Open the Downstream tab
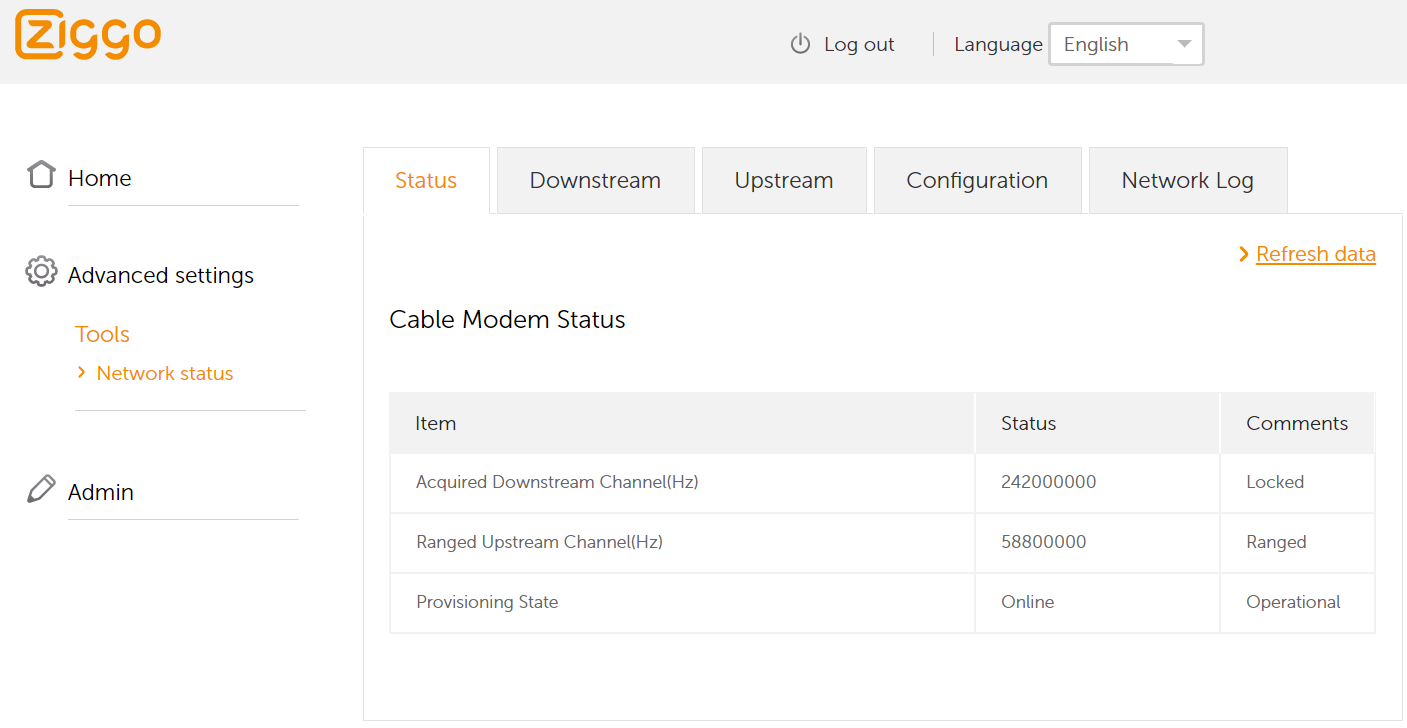Image resolution: width=1407 pixels, height=728 pixels. click(595, 180)
